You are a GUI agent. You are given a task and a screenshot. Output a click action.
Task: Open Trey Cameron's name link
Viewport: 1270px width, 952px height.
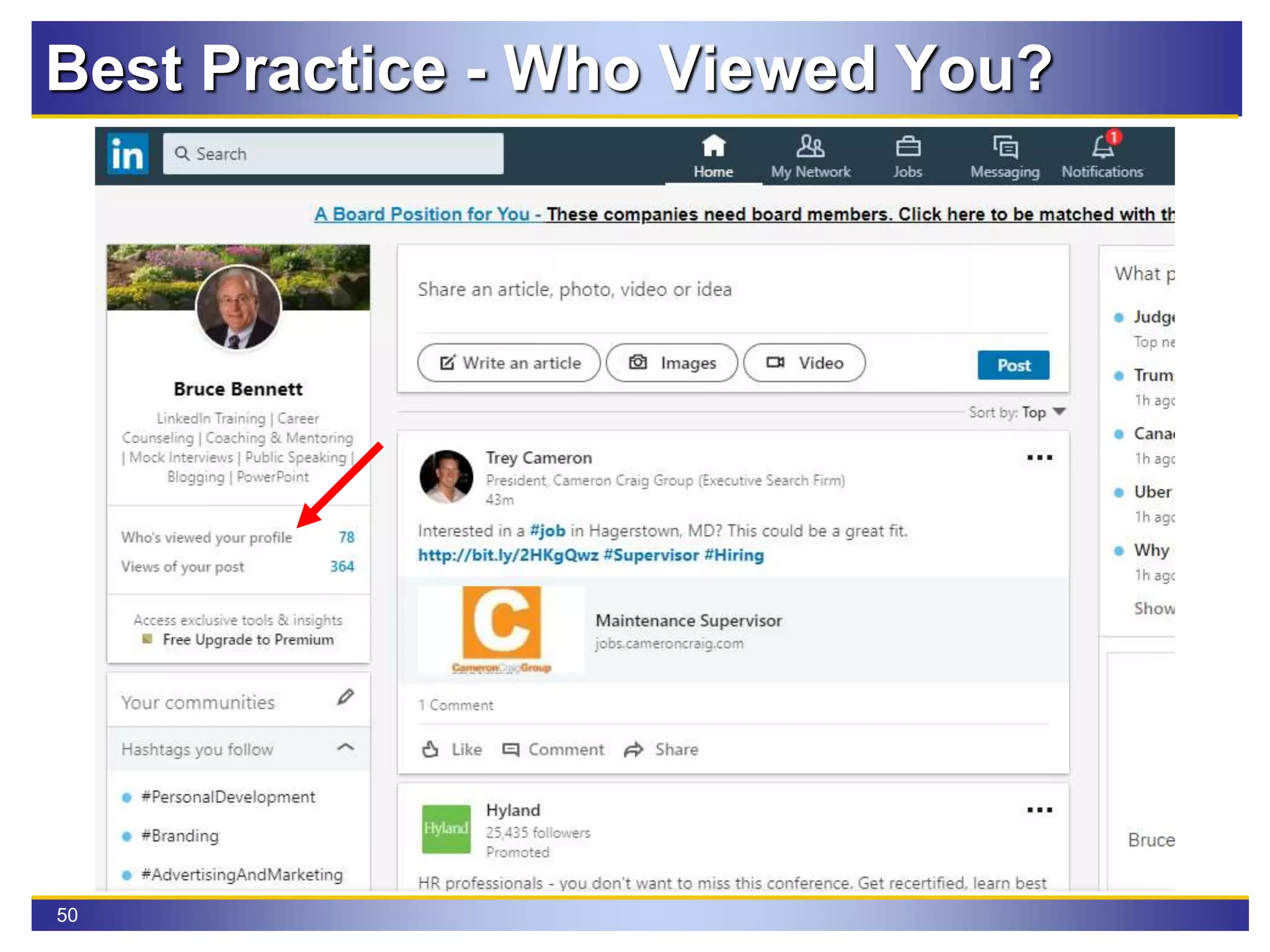point(539,458)
